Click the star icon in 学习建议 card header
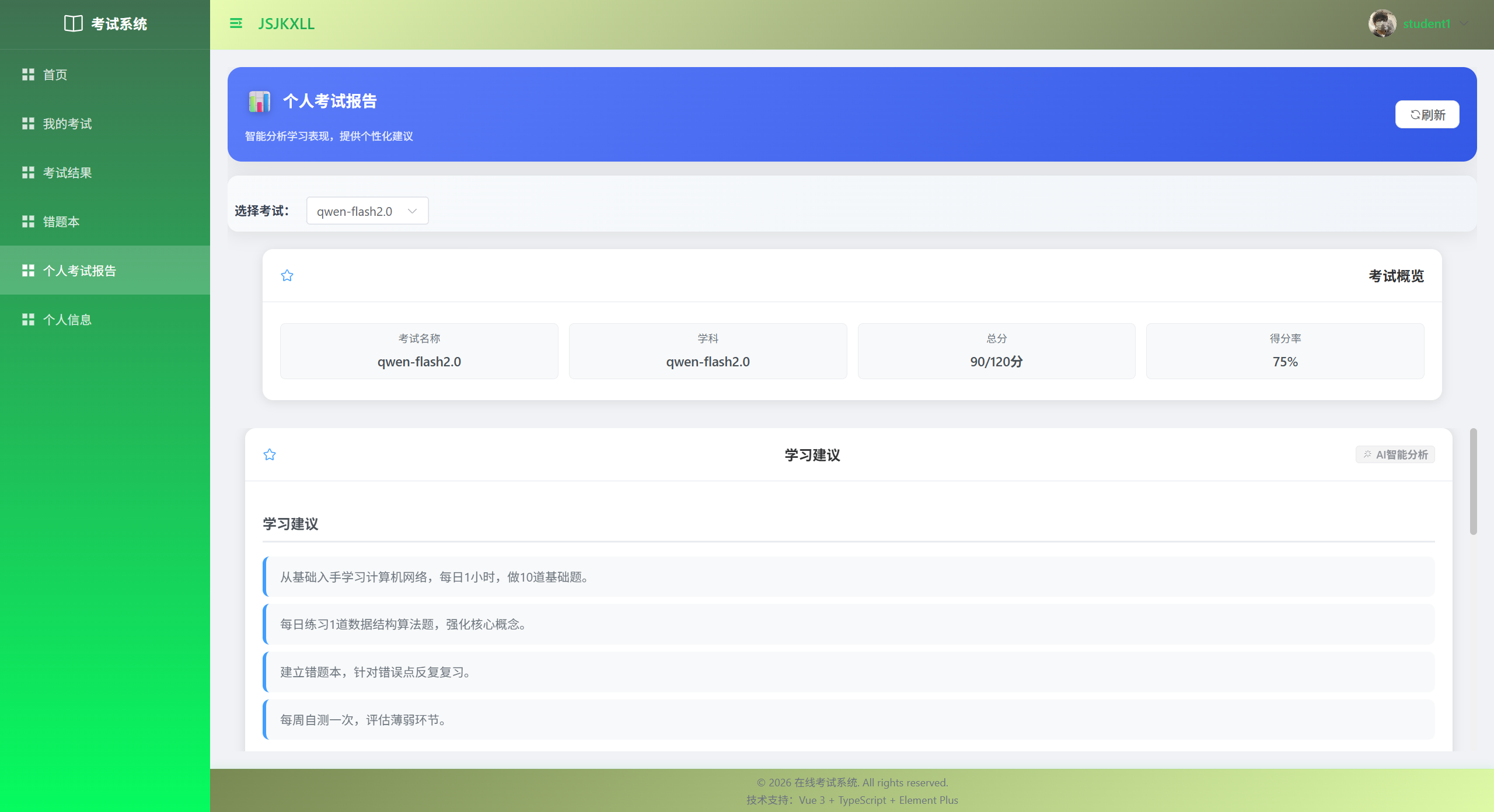1494x812 pixels. [x=270, y=455]
